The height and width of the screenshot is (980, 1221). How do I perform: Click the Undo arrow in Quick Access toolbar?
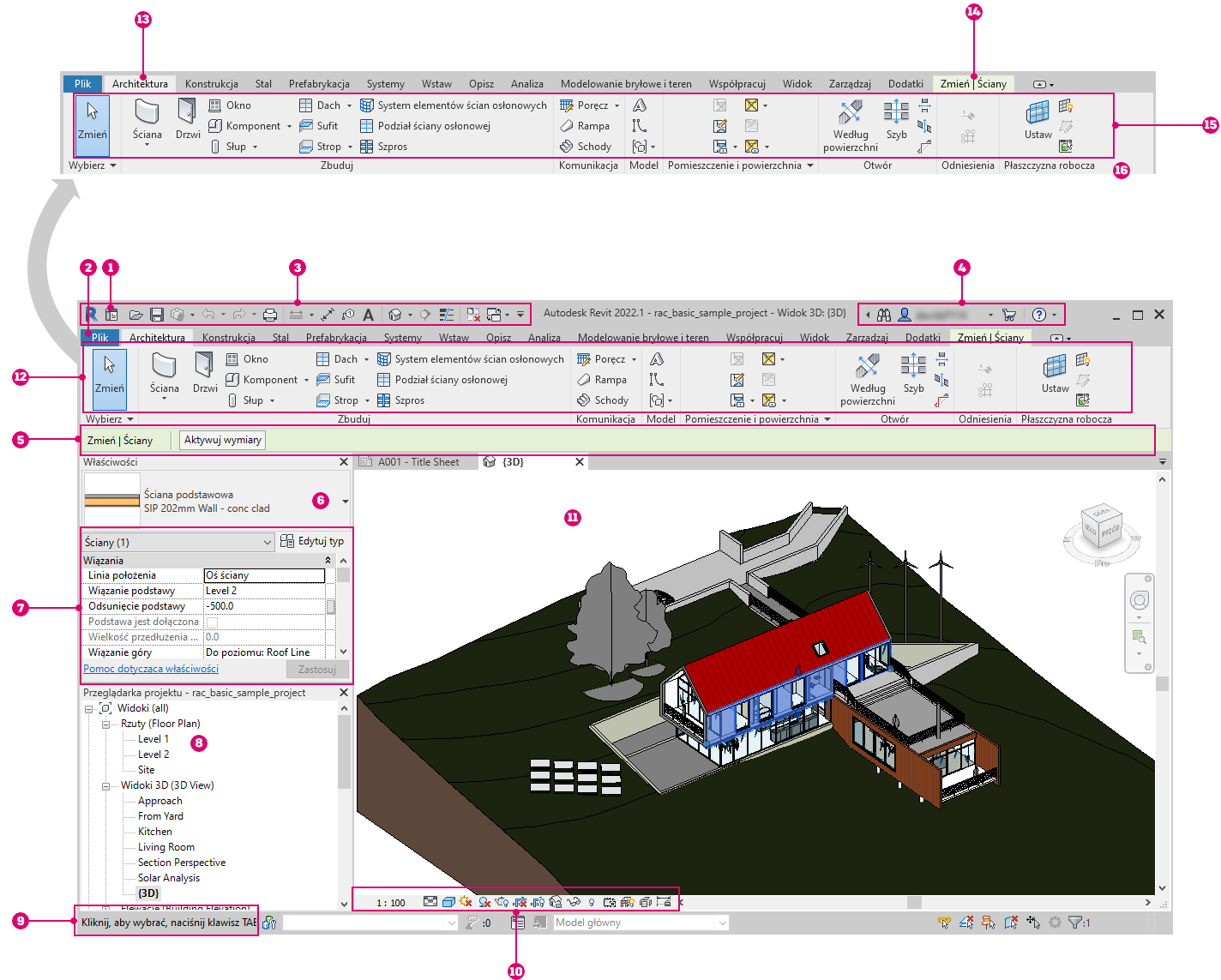pyautogui.click(x=208, y=315)
